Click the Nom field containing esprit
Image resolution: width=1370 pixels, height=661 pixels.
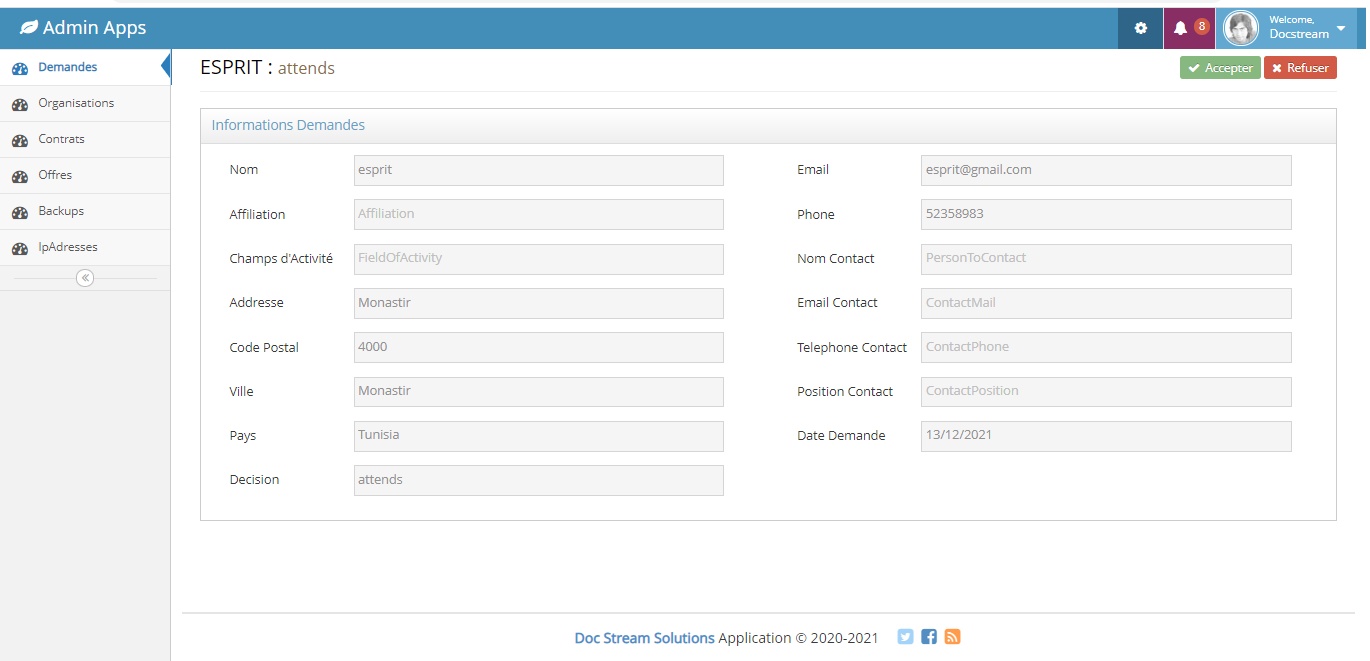[x=539, y=170]
